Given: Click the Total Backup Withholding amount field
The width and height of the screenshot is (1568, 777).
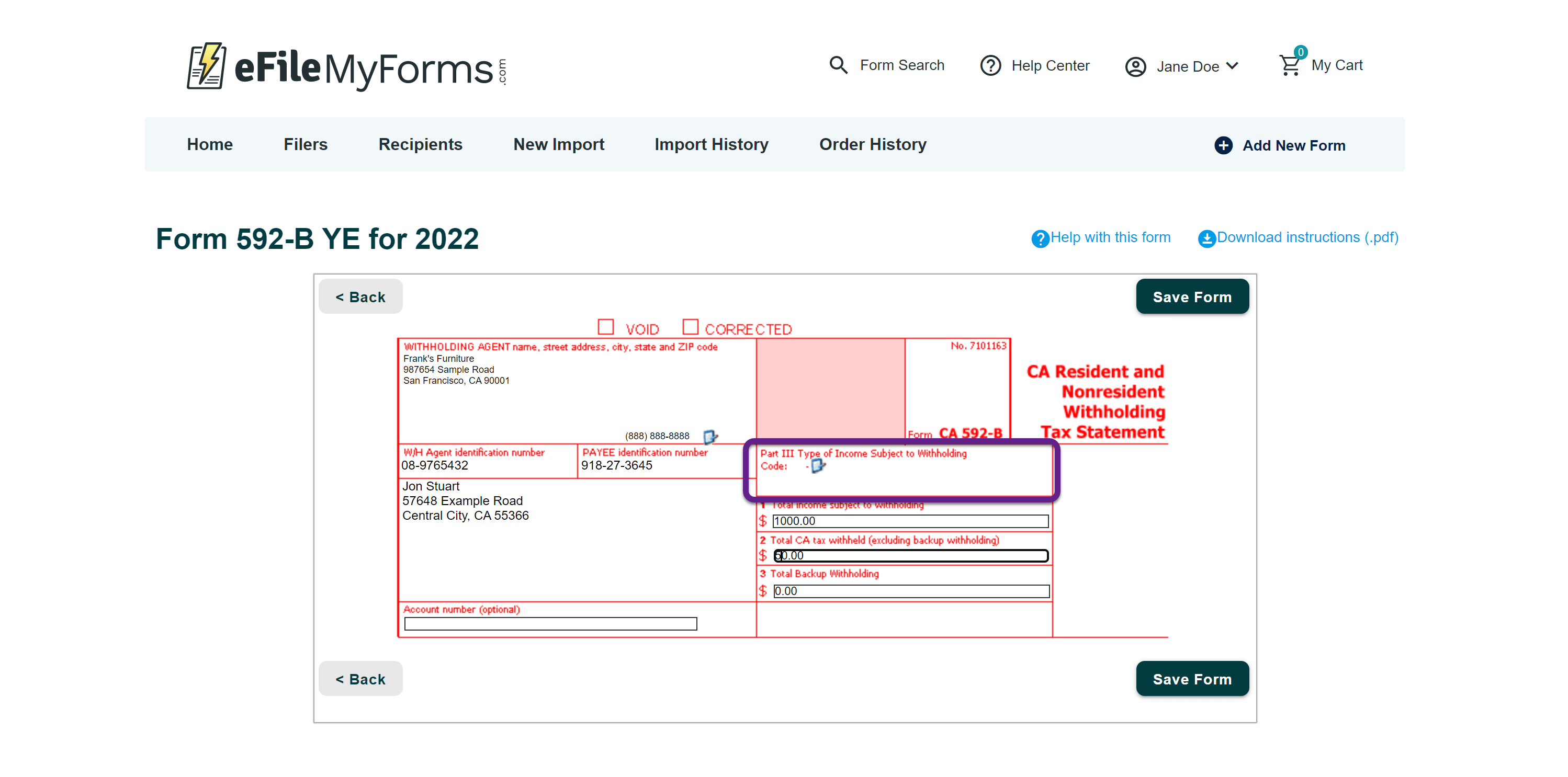Looking at the screenshot, I should 910,591.
